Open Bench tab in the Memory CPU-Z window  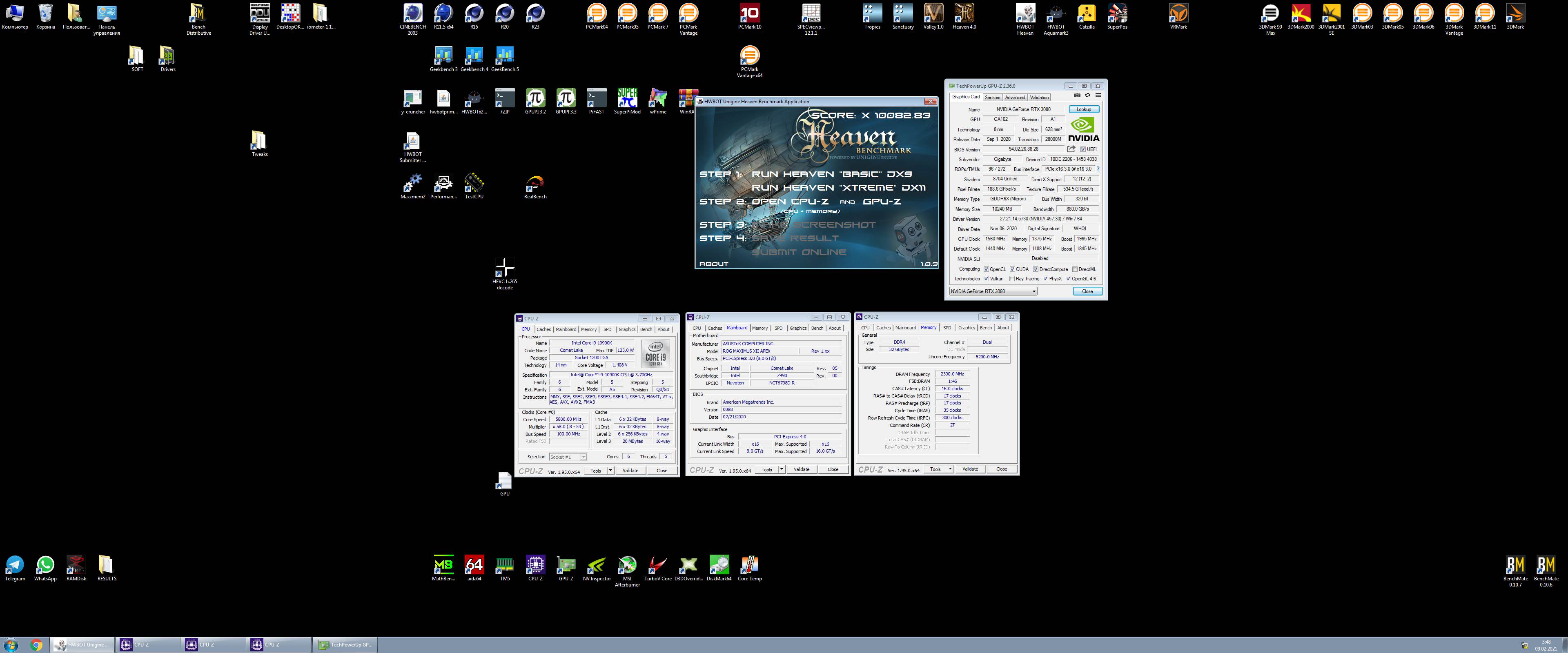pos(985,327)
